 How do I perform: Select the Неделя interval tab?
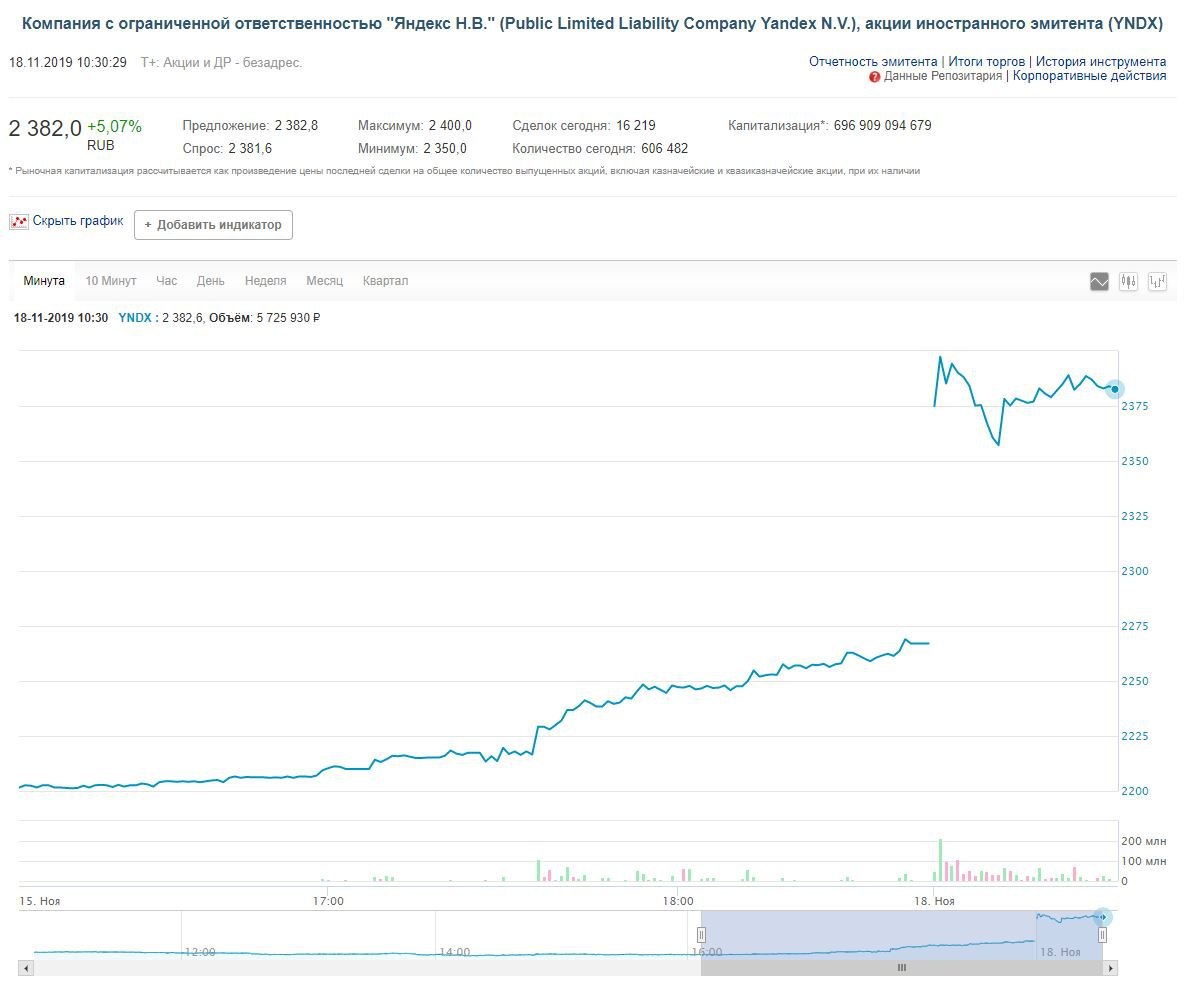[x=265, y=281]
